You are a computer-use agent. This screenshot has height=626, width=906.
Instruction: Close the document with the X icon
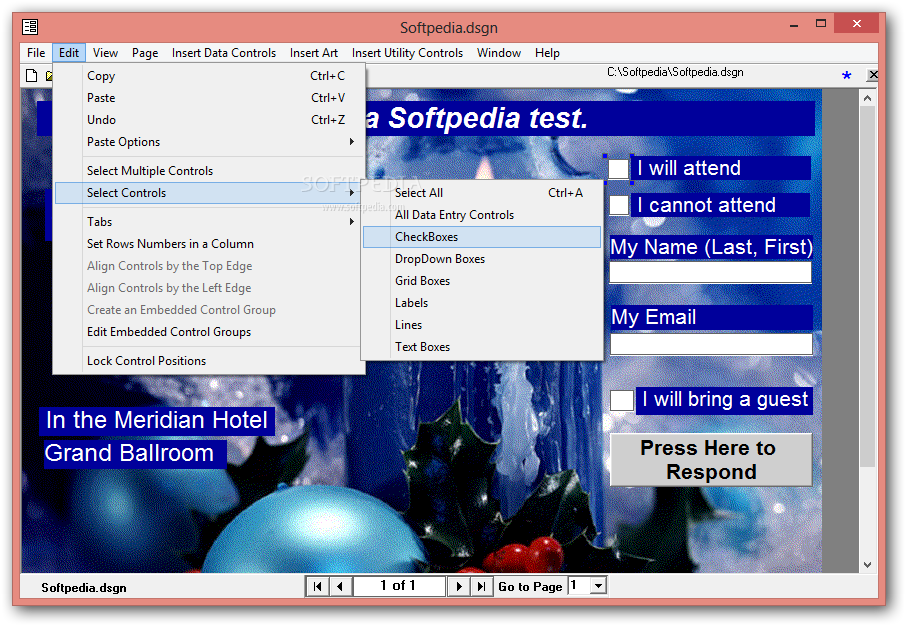(x=872, y=75)
